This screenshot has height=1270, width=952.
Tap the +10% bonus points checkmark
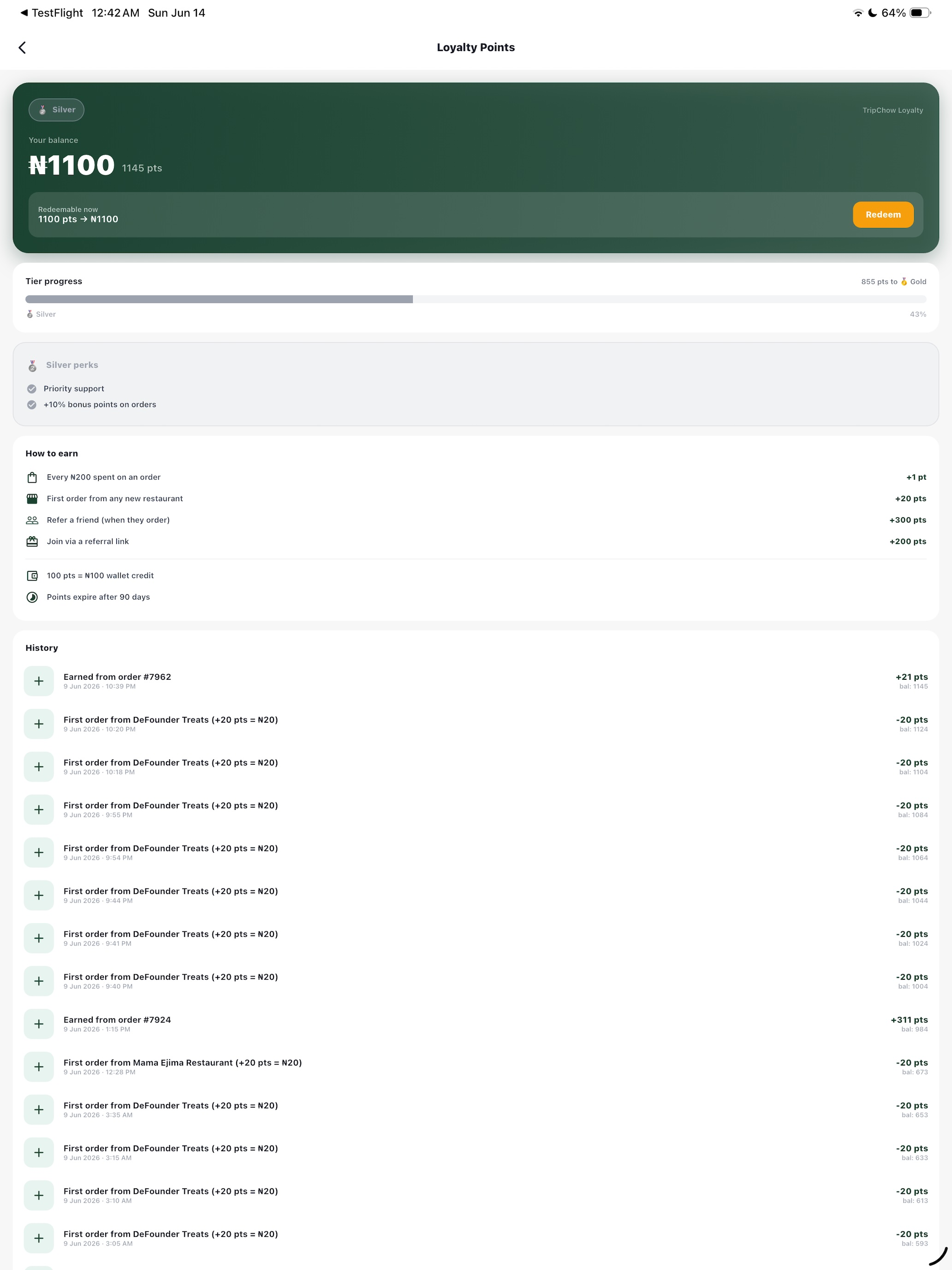(x=31, y=405)
